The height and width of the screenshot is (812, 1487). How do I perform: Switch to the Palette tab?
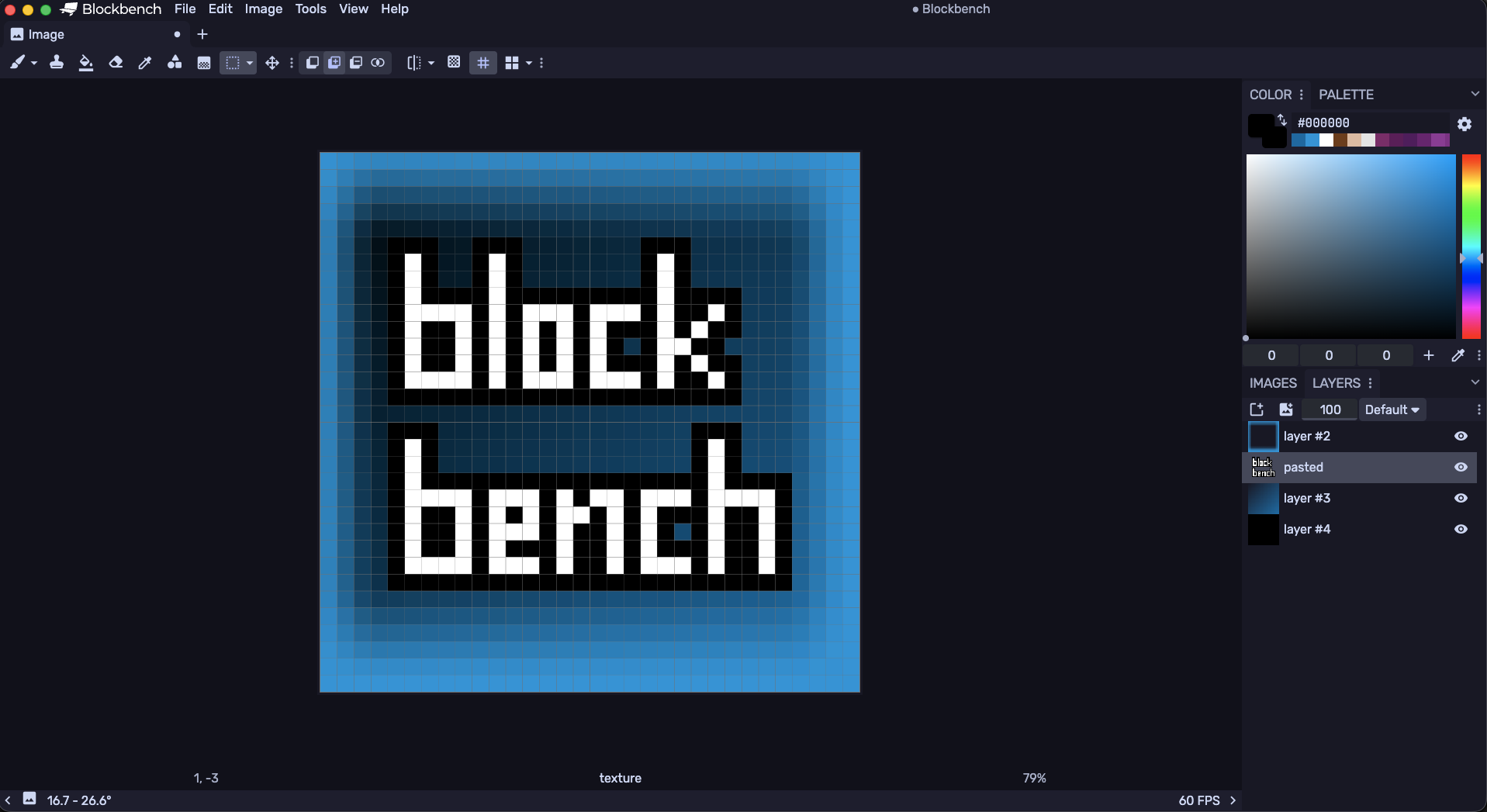click(x=1346, y=95)
